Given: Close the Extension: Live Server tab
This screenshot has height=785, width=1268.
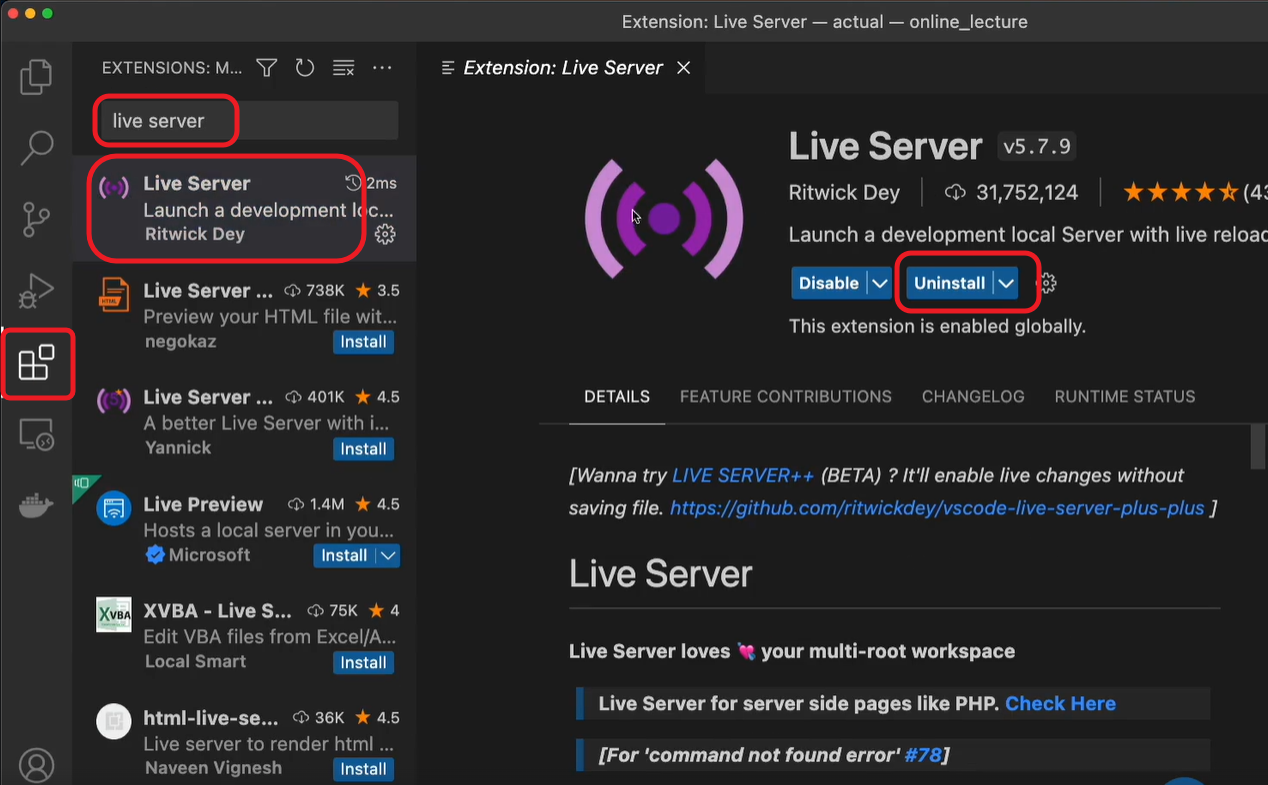Looking at the screenshot, I should pyautogui.click(x=683, y=68).
